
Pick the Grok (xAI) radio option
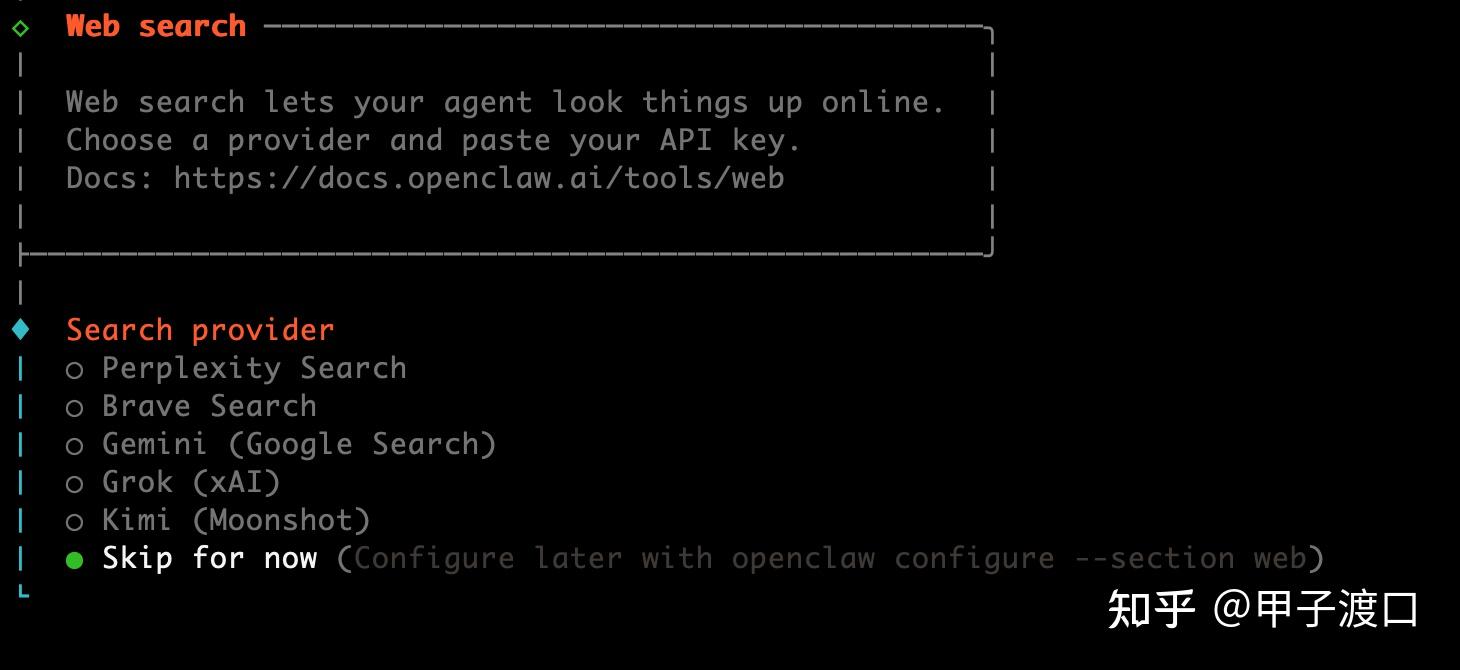click(75, 483)
